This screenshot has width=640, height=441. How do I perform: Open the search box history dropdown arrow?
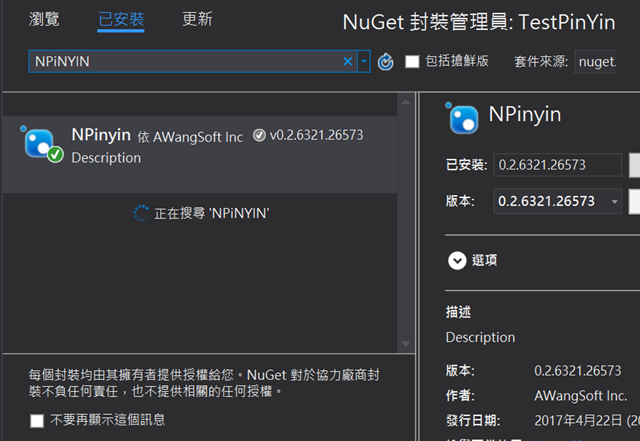(x=364, y=62)
